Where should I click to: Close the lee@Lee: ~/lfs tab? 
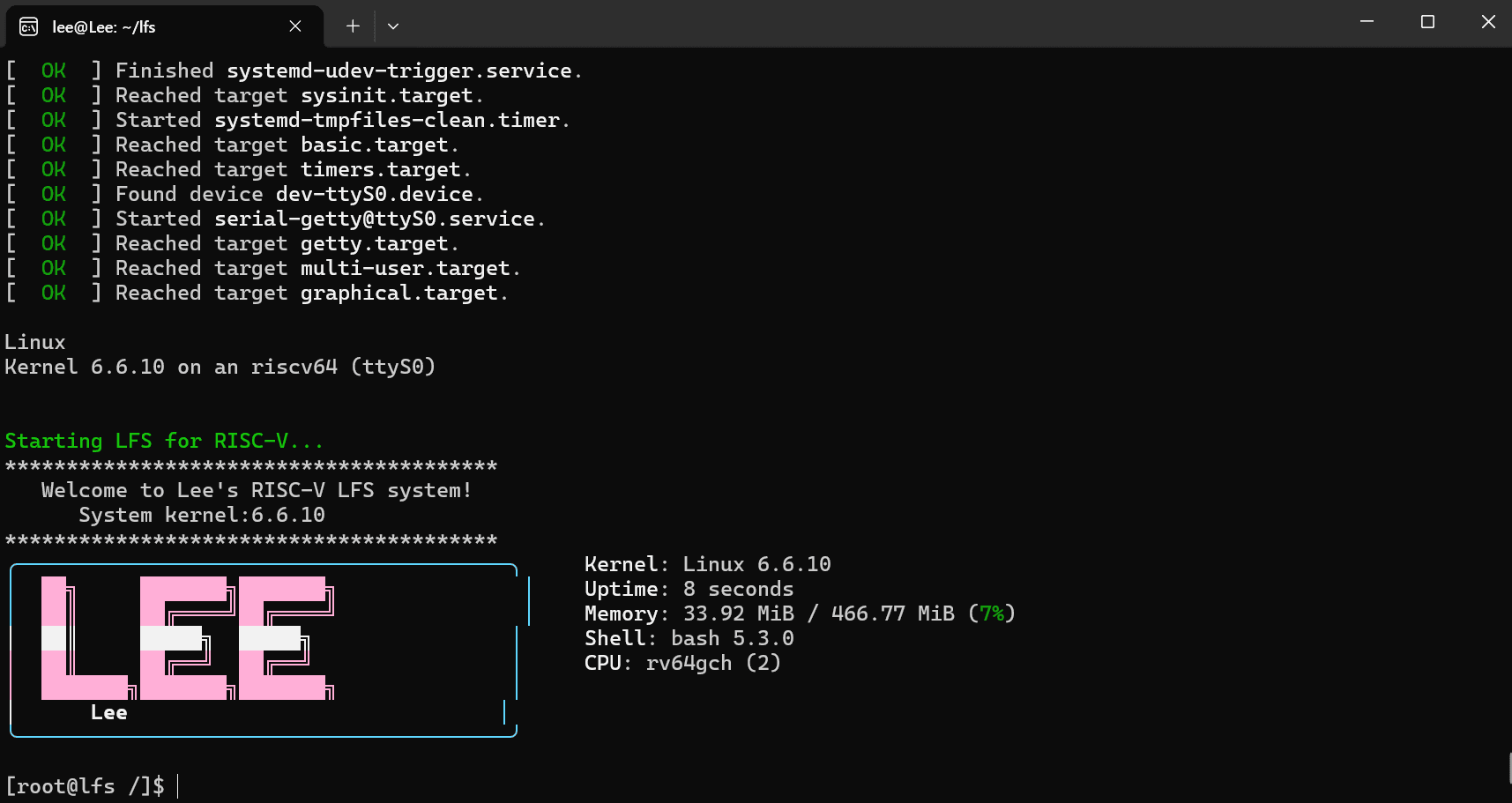tap(295, 26)
